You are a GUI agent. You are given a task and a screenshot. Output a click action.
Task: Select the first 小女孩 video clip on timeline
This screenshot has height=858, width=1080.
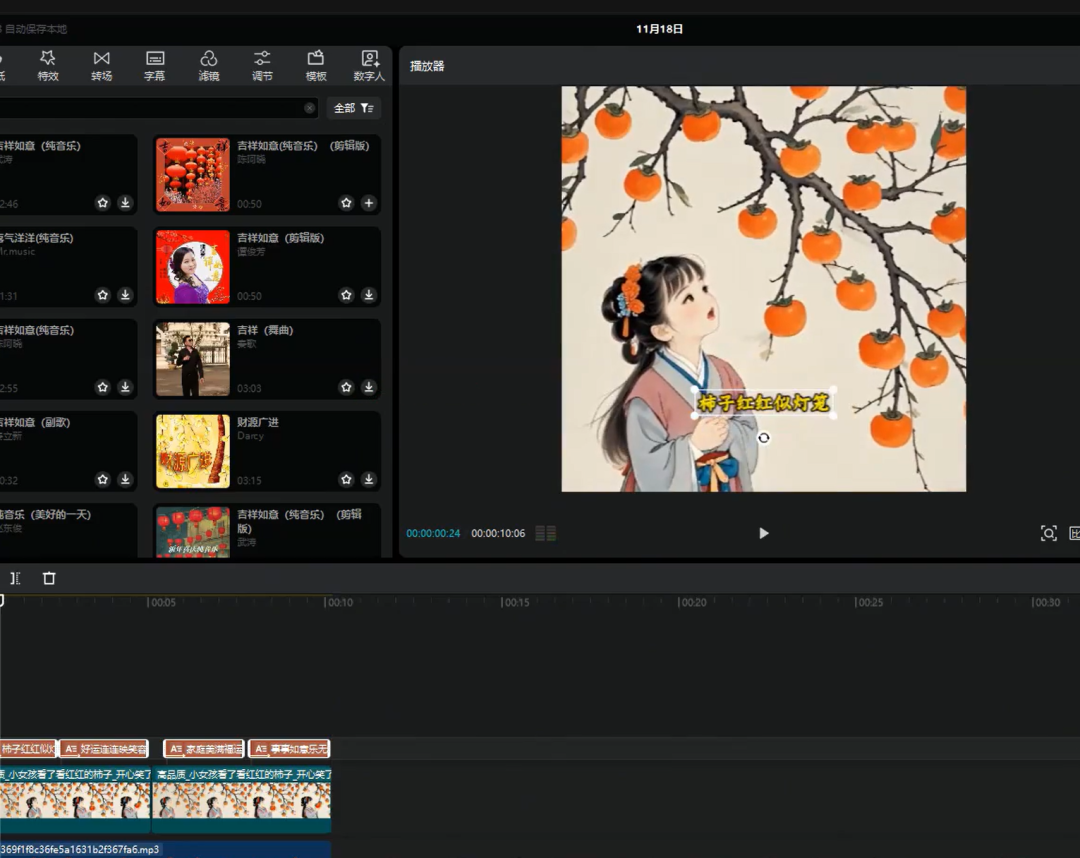pyautogui.click(x=75, y=799)
